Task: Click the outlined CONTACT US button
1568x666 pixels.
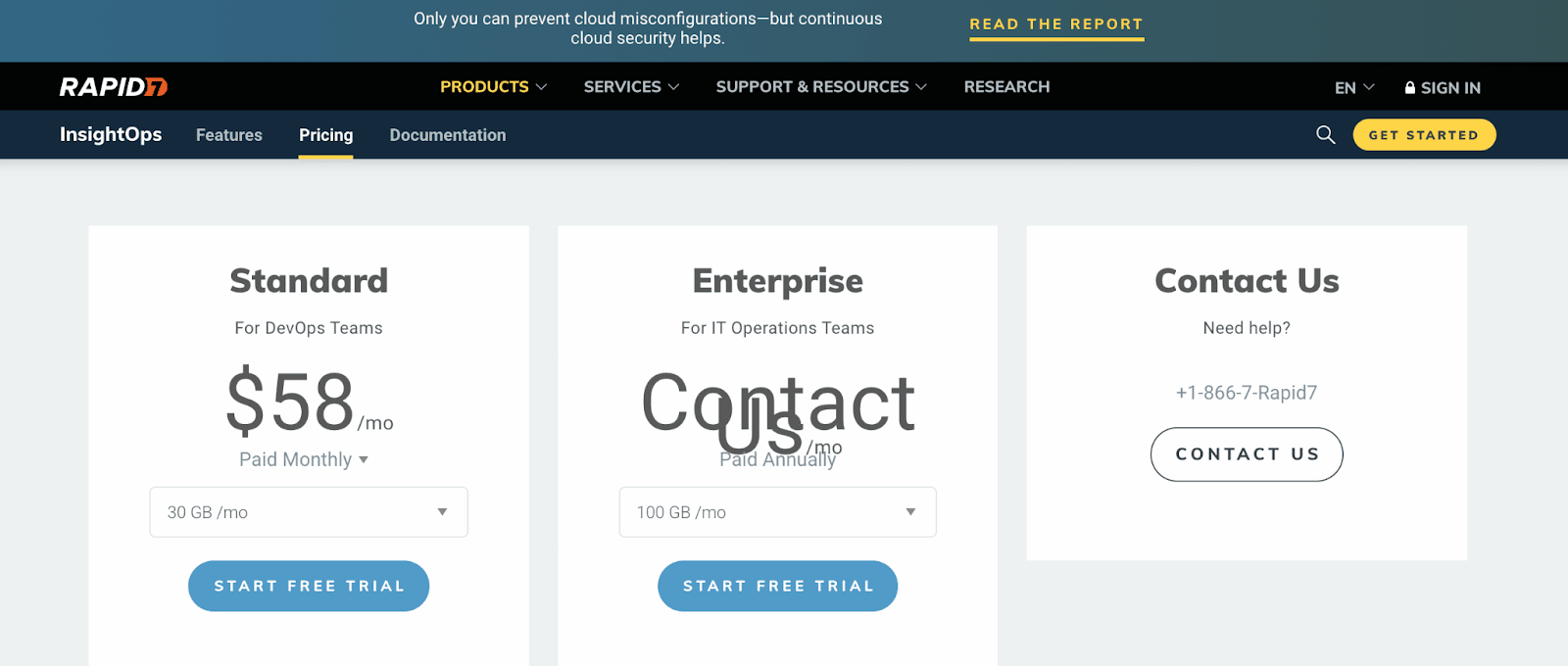Action: pyautogui.click(x=1247, y=454)
